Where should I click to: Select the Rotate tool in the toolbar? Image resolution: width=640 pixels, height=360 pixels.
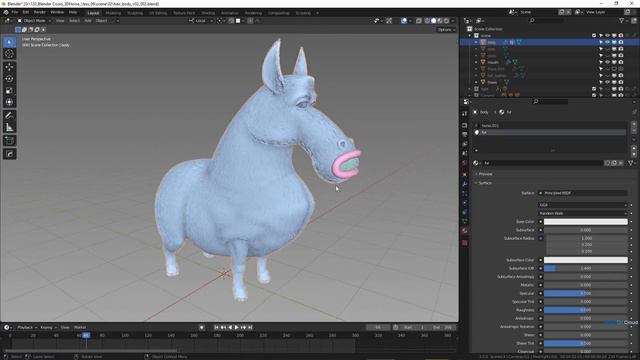coord(9,79)
